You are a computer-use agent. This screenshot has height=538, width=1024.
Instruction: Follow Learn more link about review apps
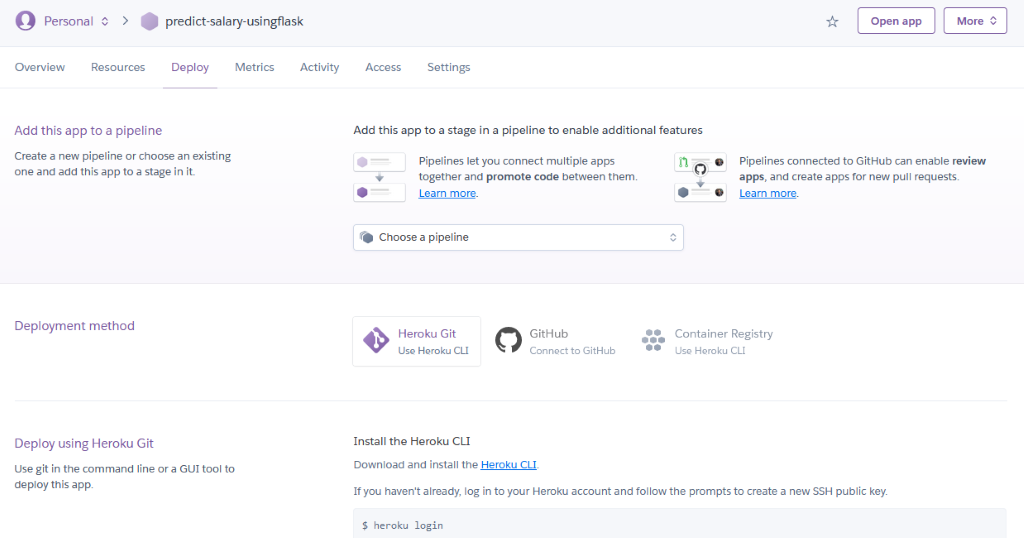click(768, 193)
